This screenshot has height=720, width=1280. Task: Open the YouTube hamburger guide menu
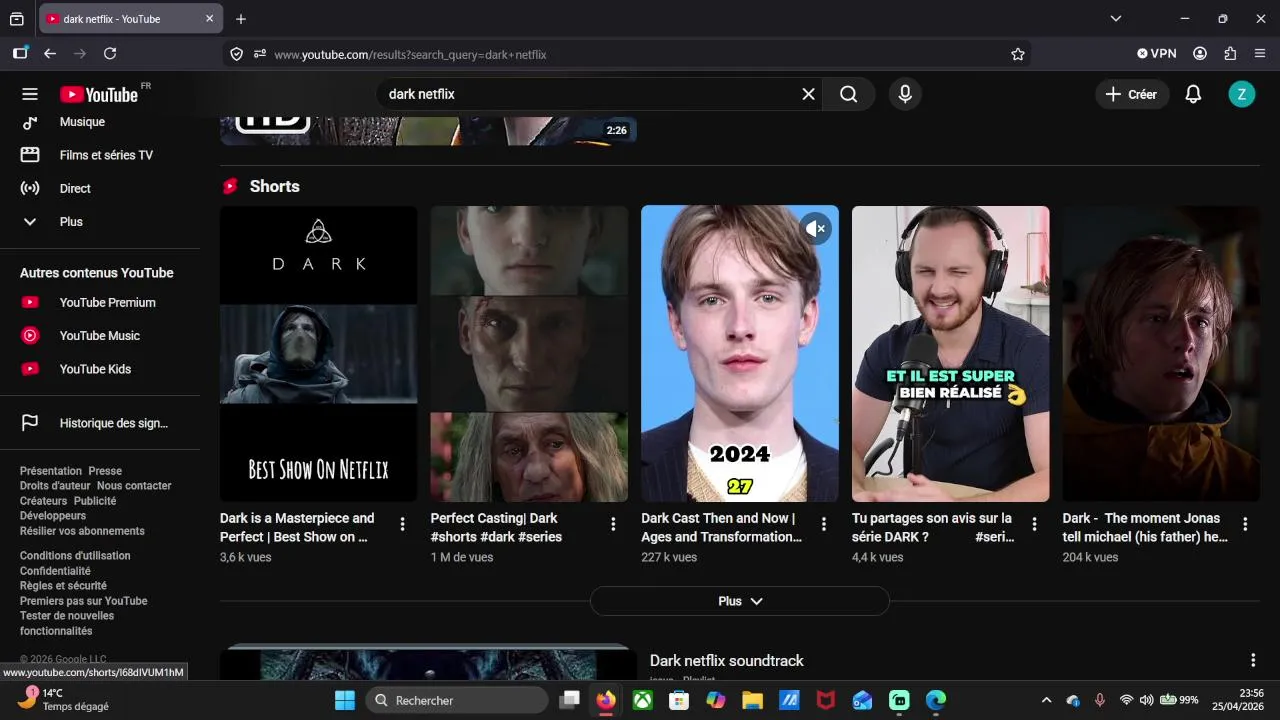[x=30, y=94]
